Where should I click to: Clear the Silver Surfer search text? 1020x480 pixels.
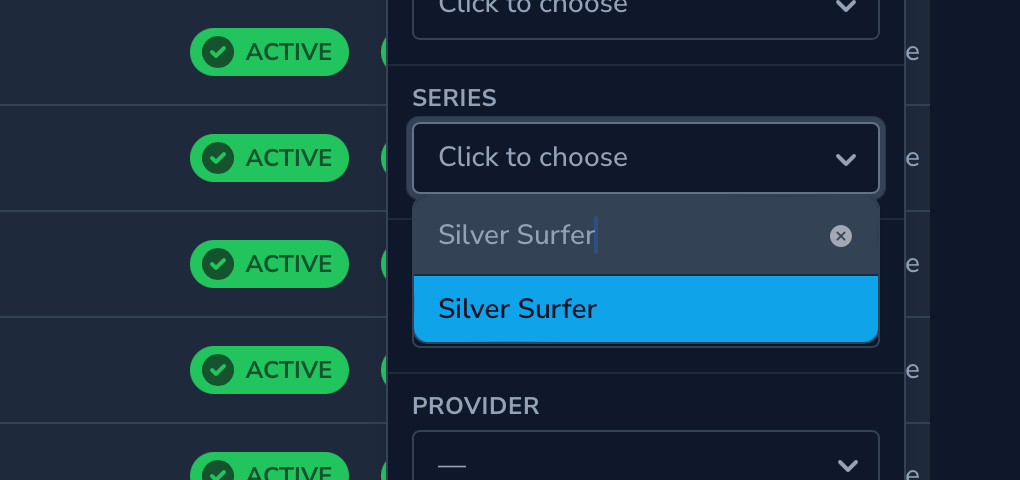841,236
